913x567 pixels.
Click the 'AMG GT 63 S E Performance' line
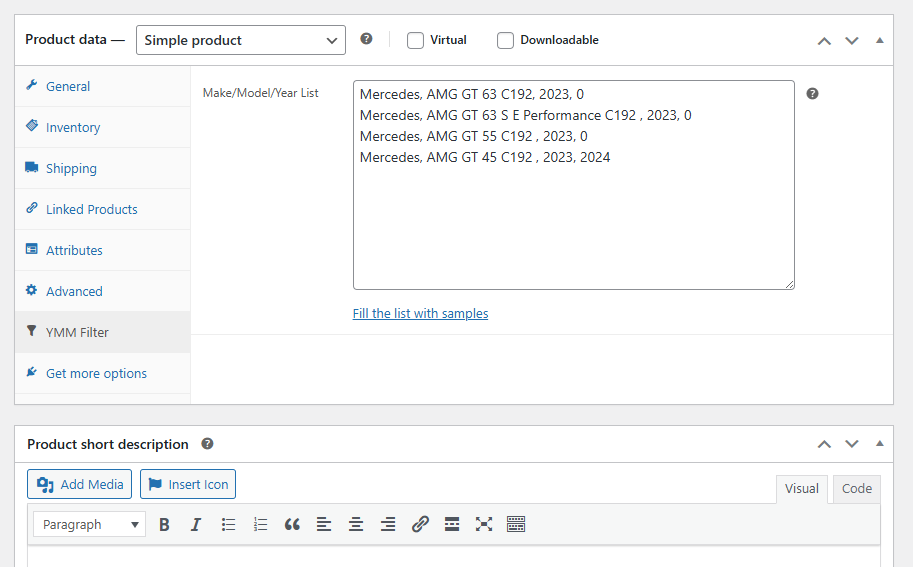coord(526,115)
